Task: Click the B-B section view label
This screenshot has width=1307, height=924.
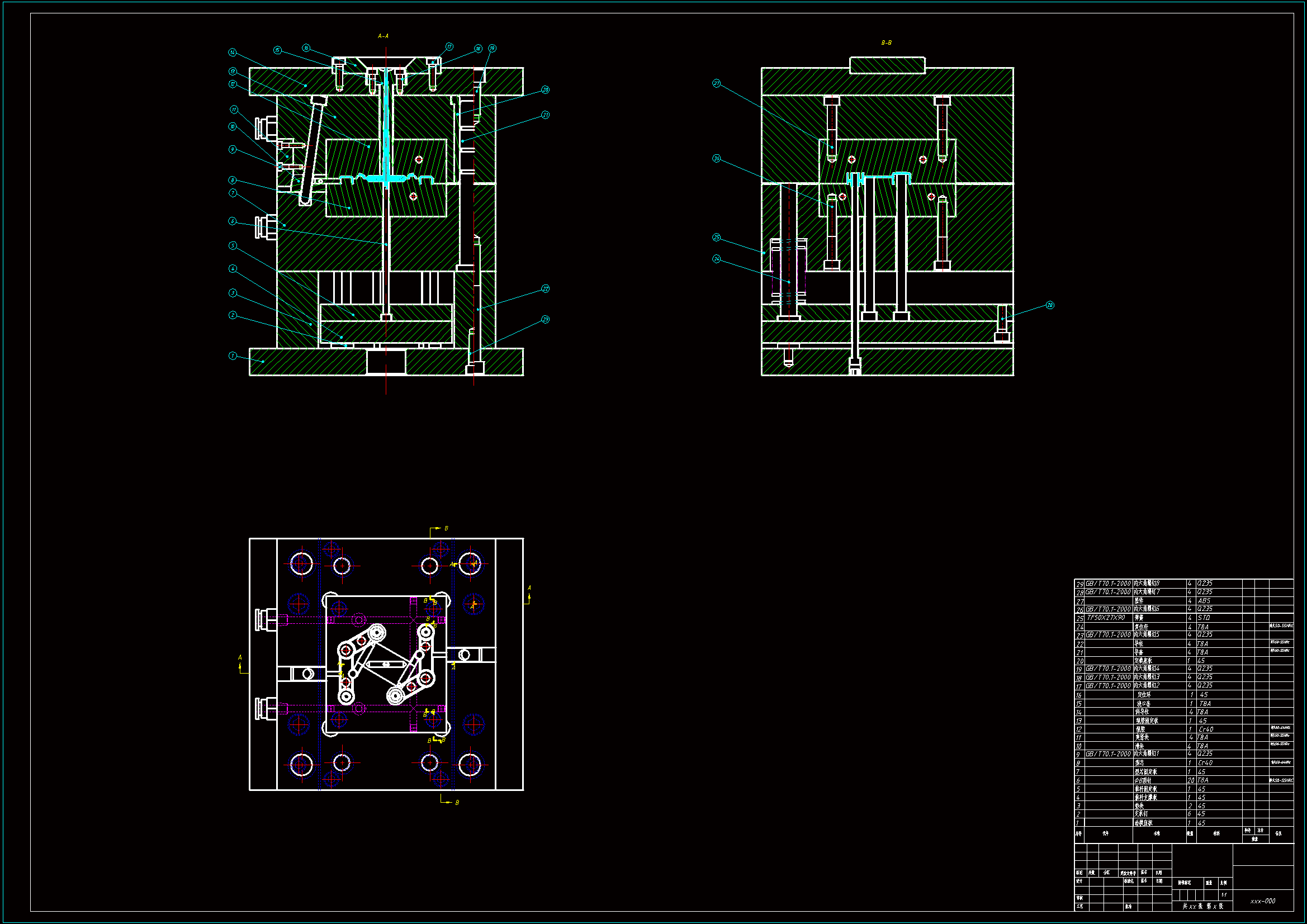Action: (886, 42)
